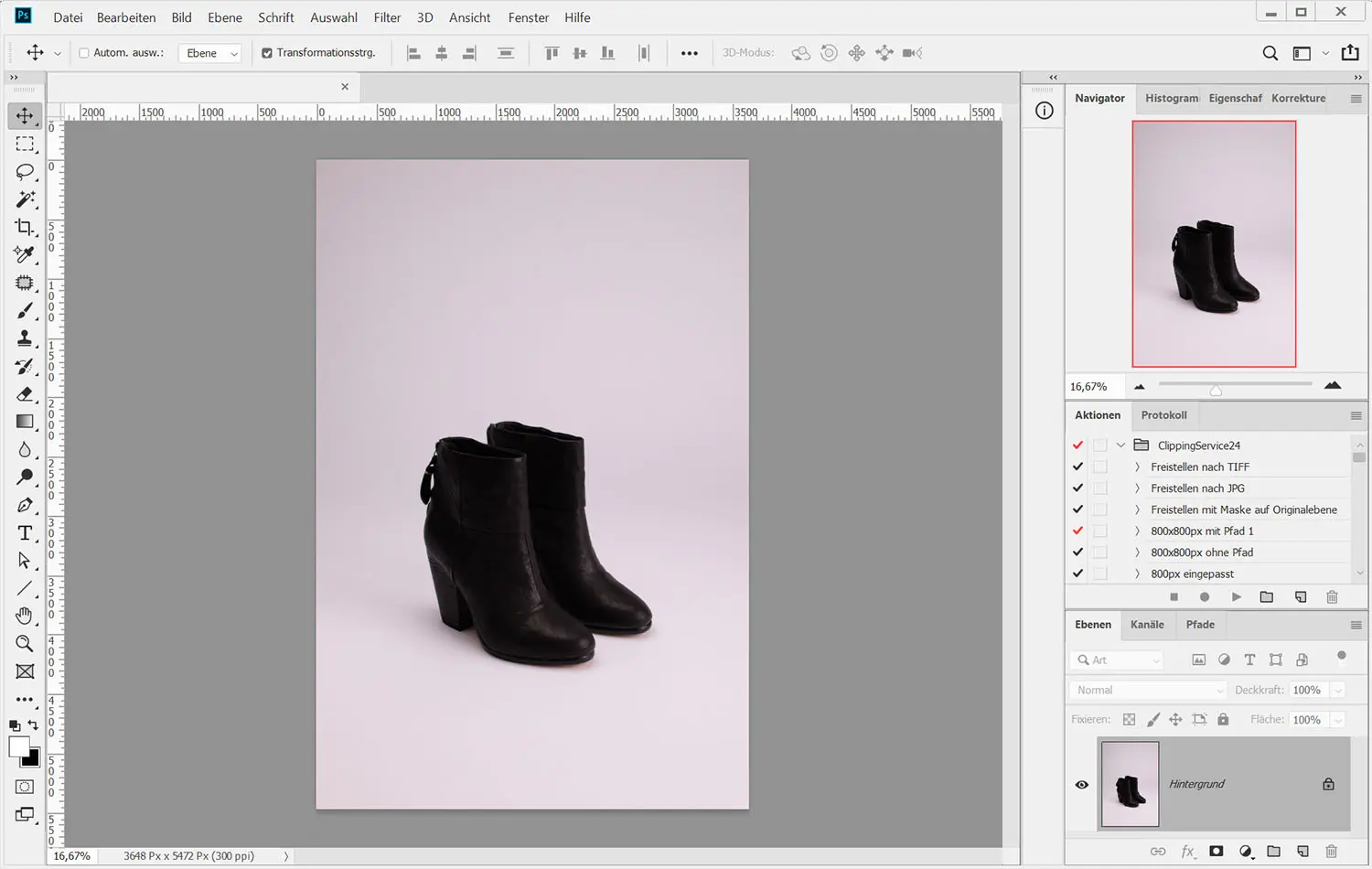Open the Filter menu

(x=387, y=17)
